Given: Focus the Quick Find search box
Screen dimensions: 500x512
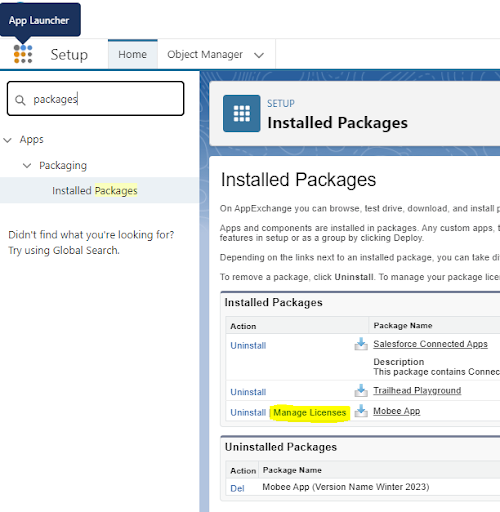Looking at the screenshot, I should (96, 99).
